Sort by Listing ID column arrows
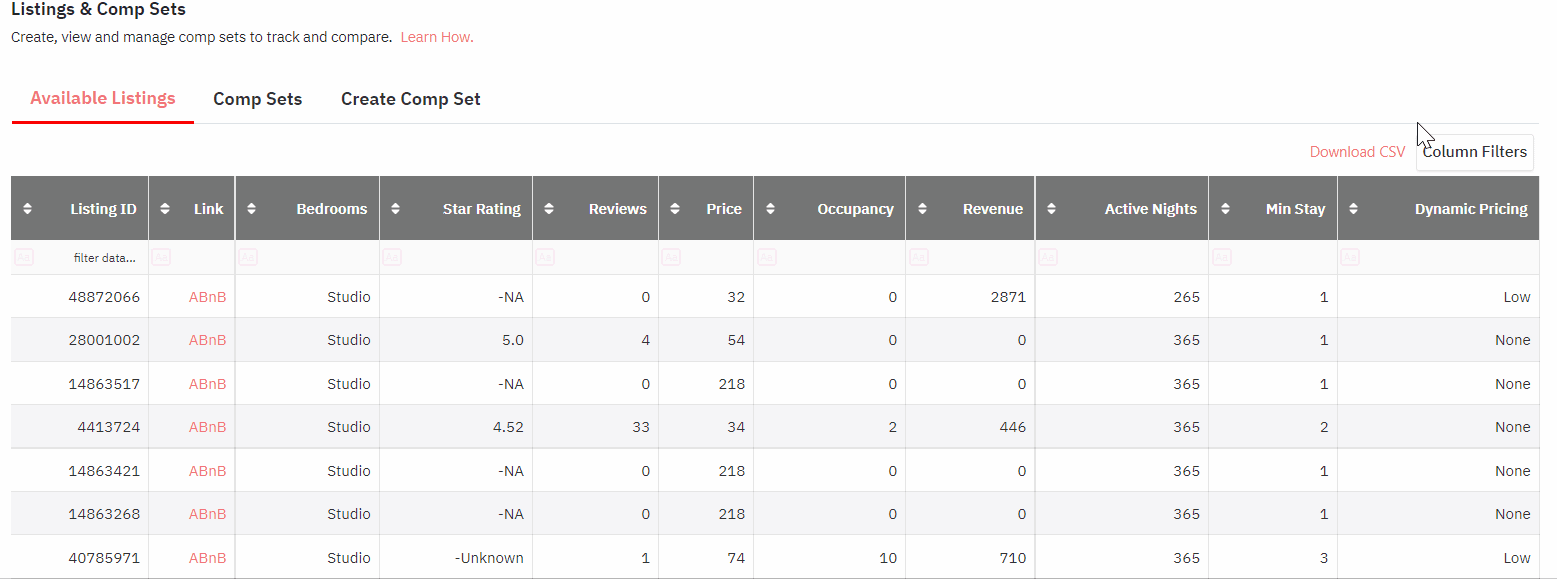This screenshot has height=579, width=1557. coord(28,209)
